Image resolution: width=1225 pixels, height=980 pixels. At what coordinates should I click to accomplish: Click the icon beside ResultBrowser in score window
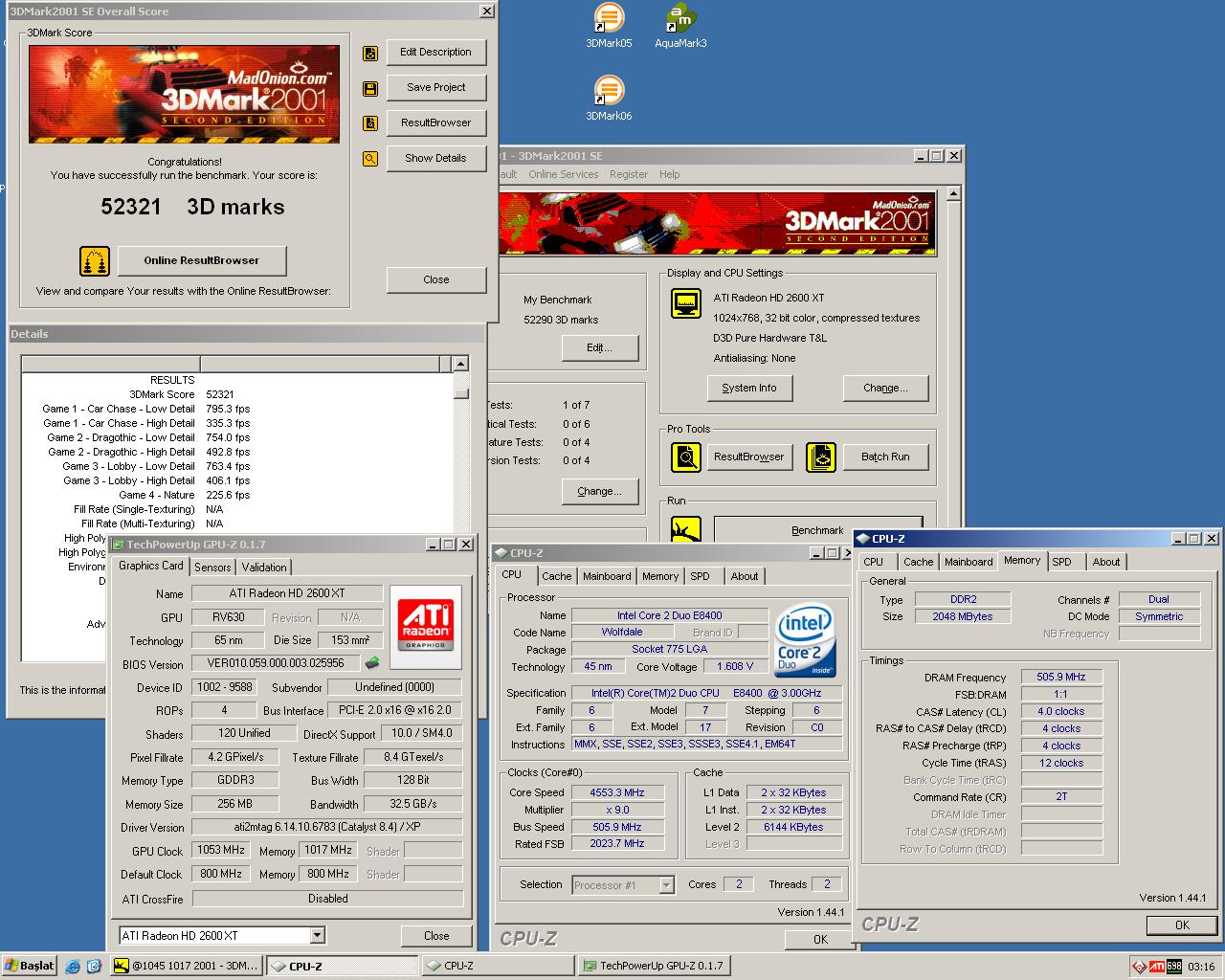(x=370, y=123)
